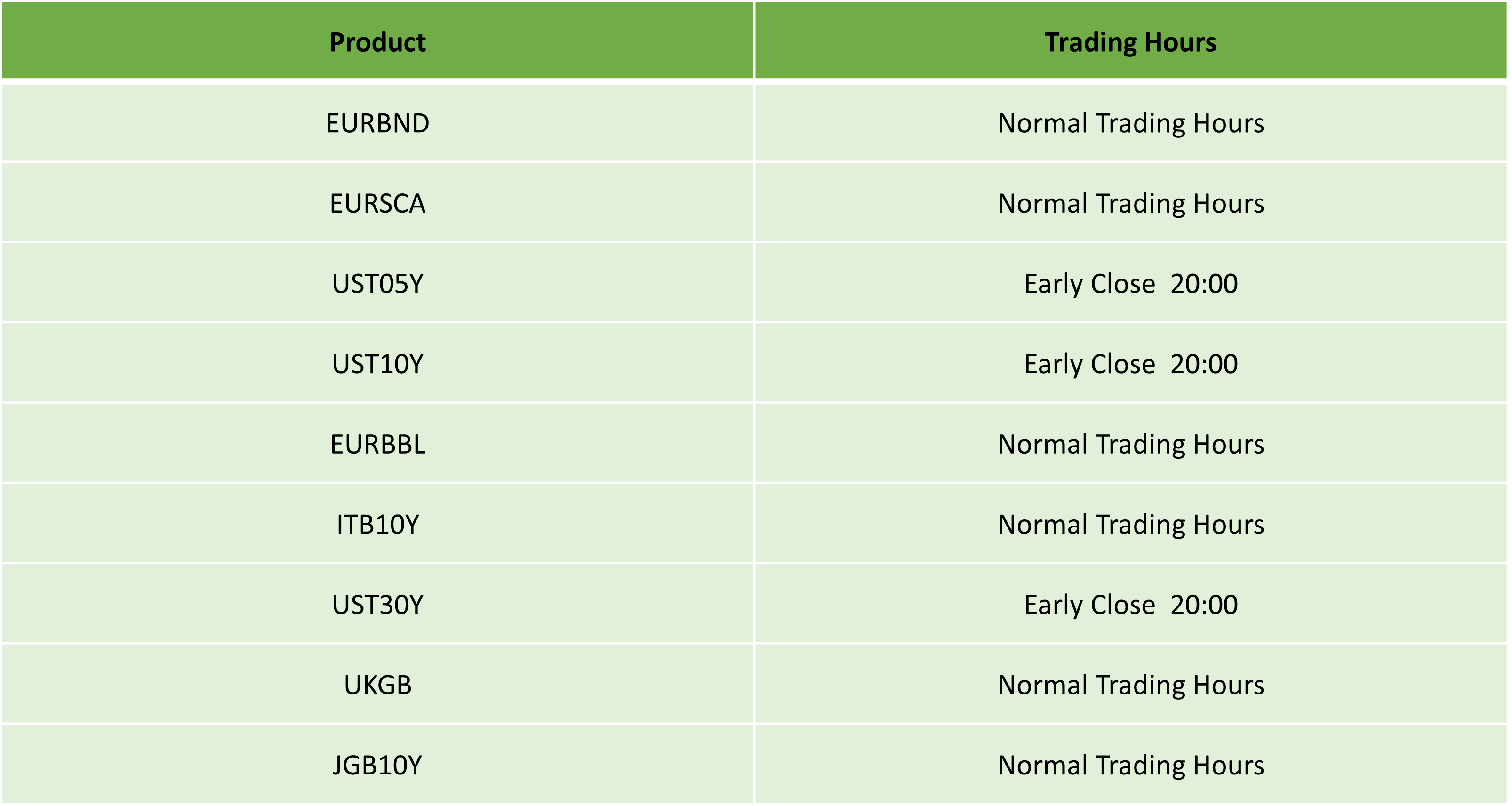This screenshot has height=806, width=1512.
Task: Click the trading hours cell for EURBND
Action: (1130, 123)
